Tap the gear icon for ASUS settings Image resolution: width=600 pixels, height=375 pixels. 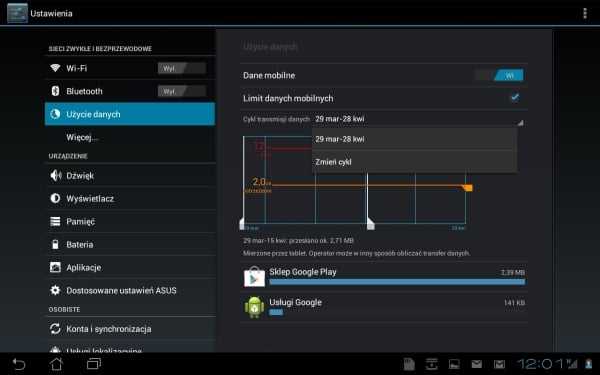(x=55, y=290)
